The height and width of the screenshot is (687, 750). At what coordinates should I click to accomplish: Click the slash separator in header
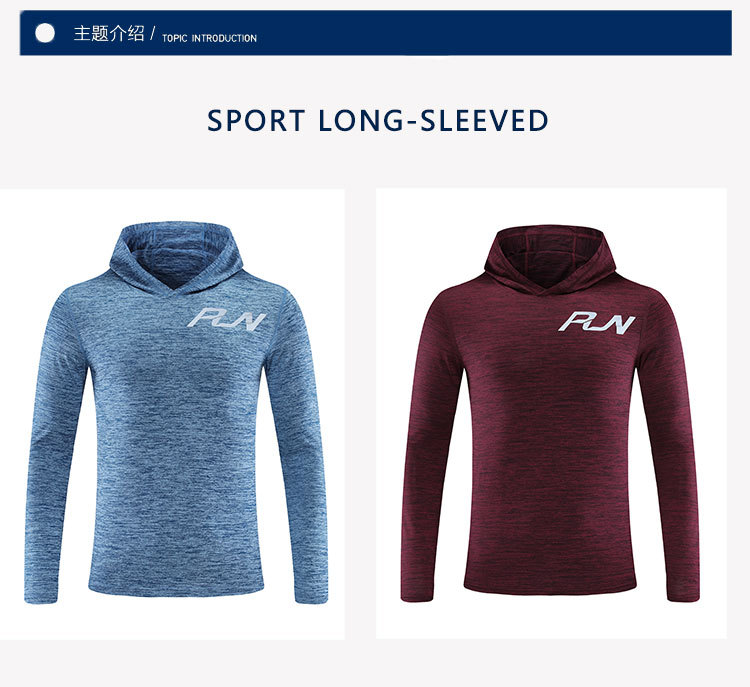[x=153, y=33]
